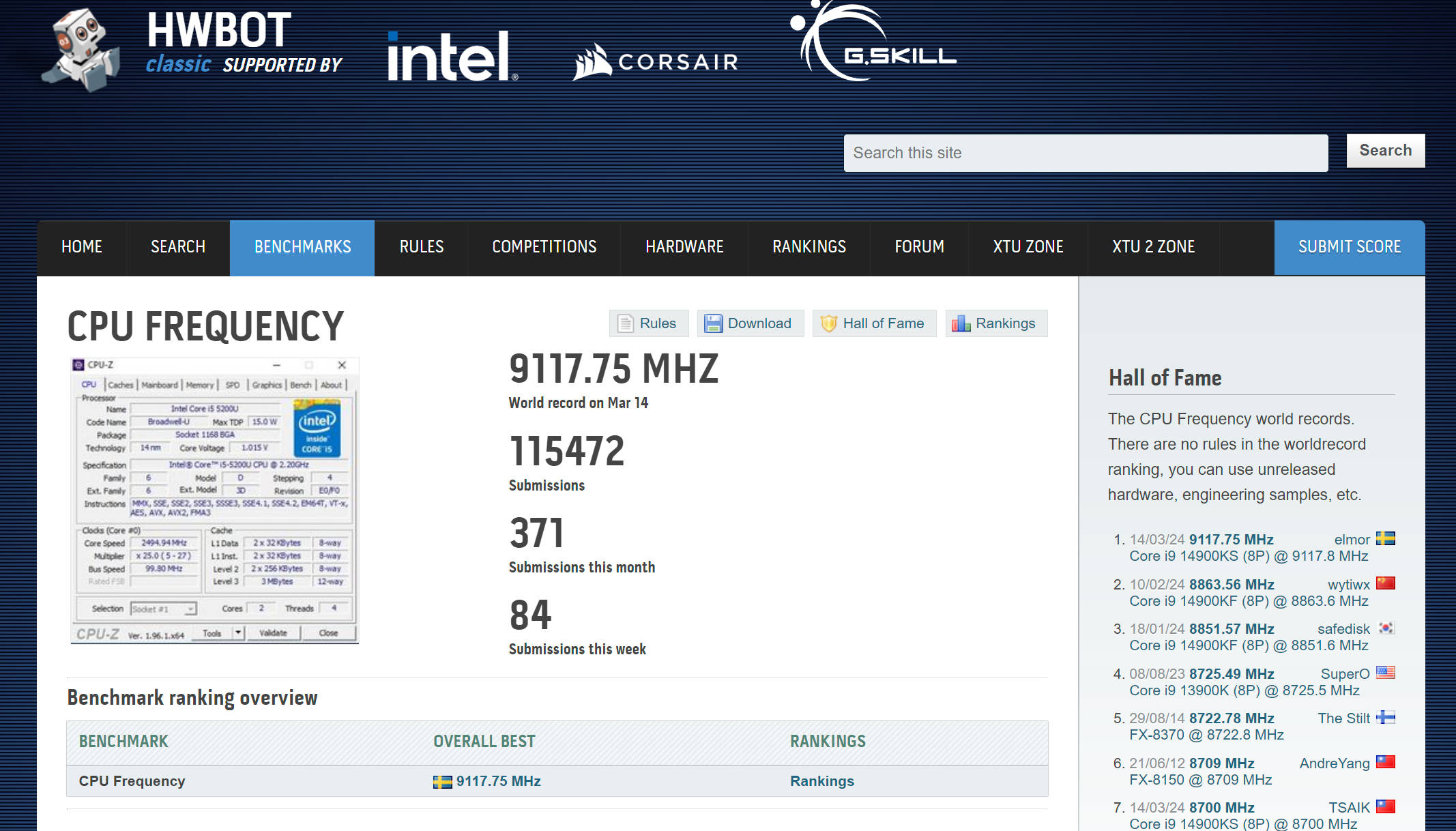The image size is (1456, 831).
Task: Open AndreYang's 8709 MHz score link
Action: pos(1222,763)
